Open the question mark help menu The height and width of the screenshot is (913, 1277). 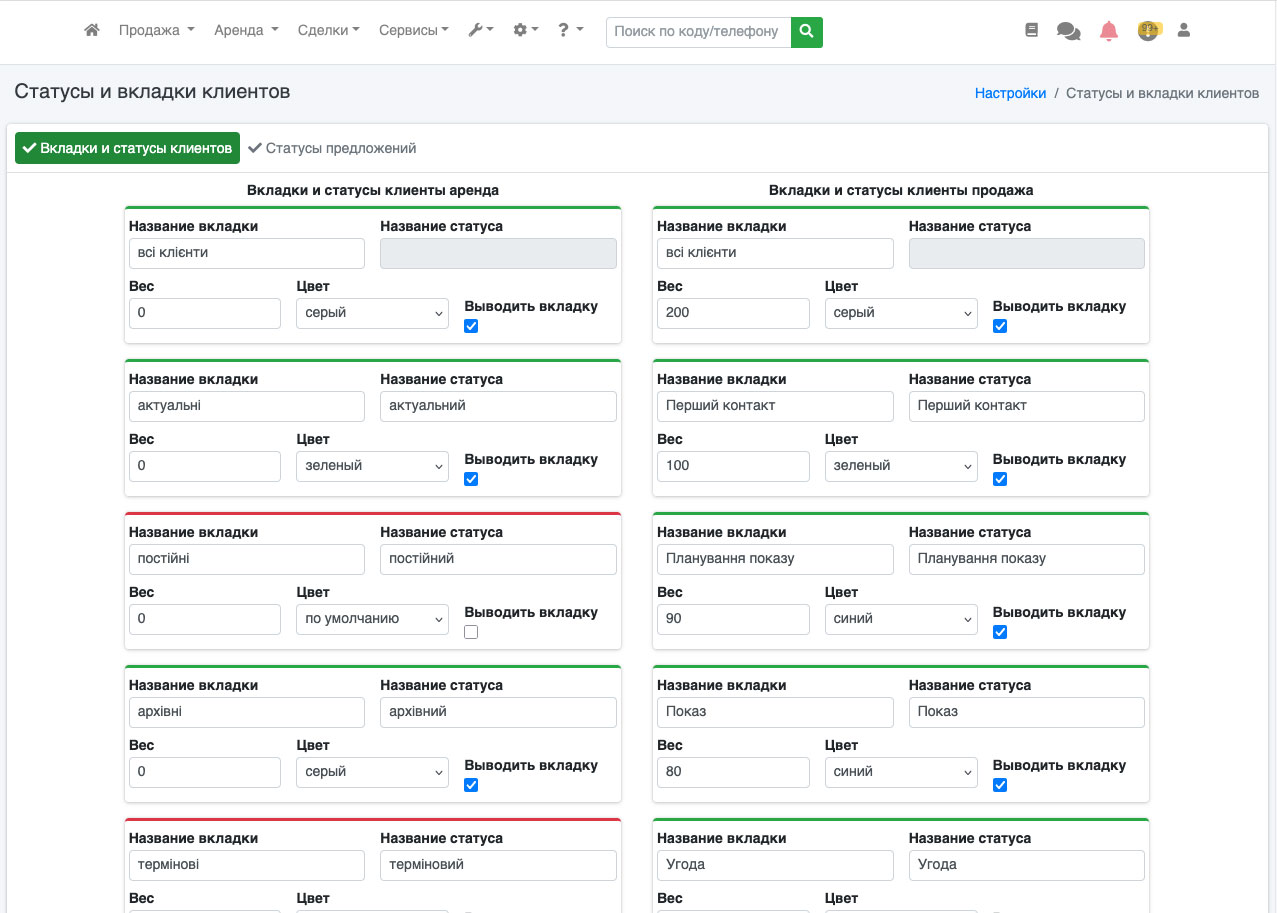pyautogui.click(x=570, y=31)
